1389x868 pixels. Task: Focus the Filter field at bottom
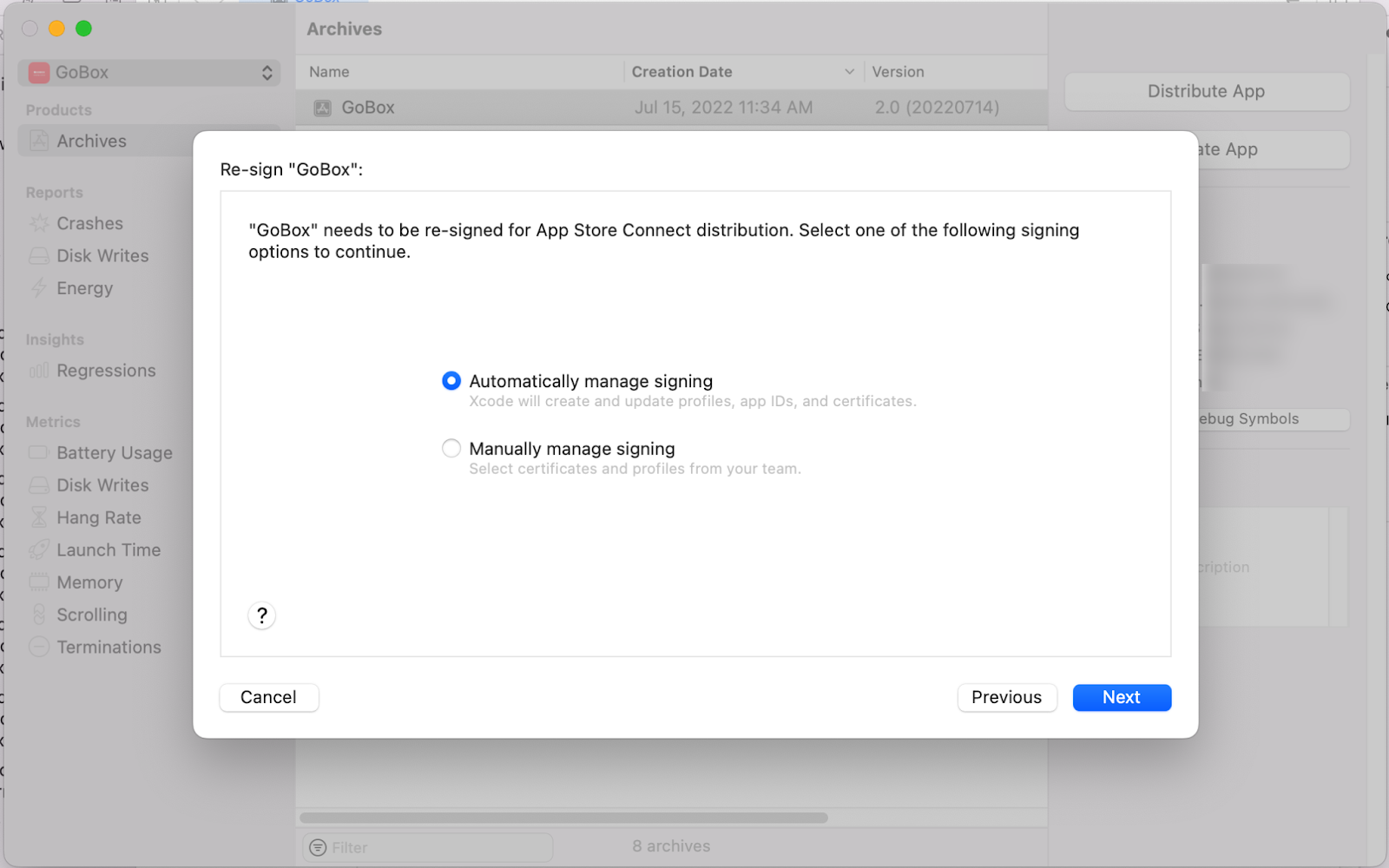click(x=428, y=847)
